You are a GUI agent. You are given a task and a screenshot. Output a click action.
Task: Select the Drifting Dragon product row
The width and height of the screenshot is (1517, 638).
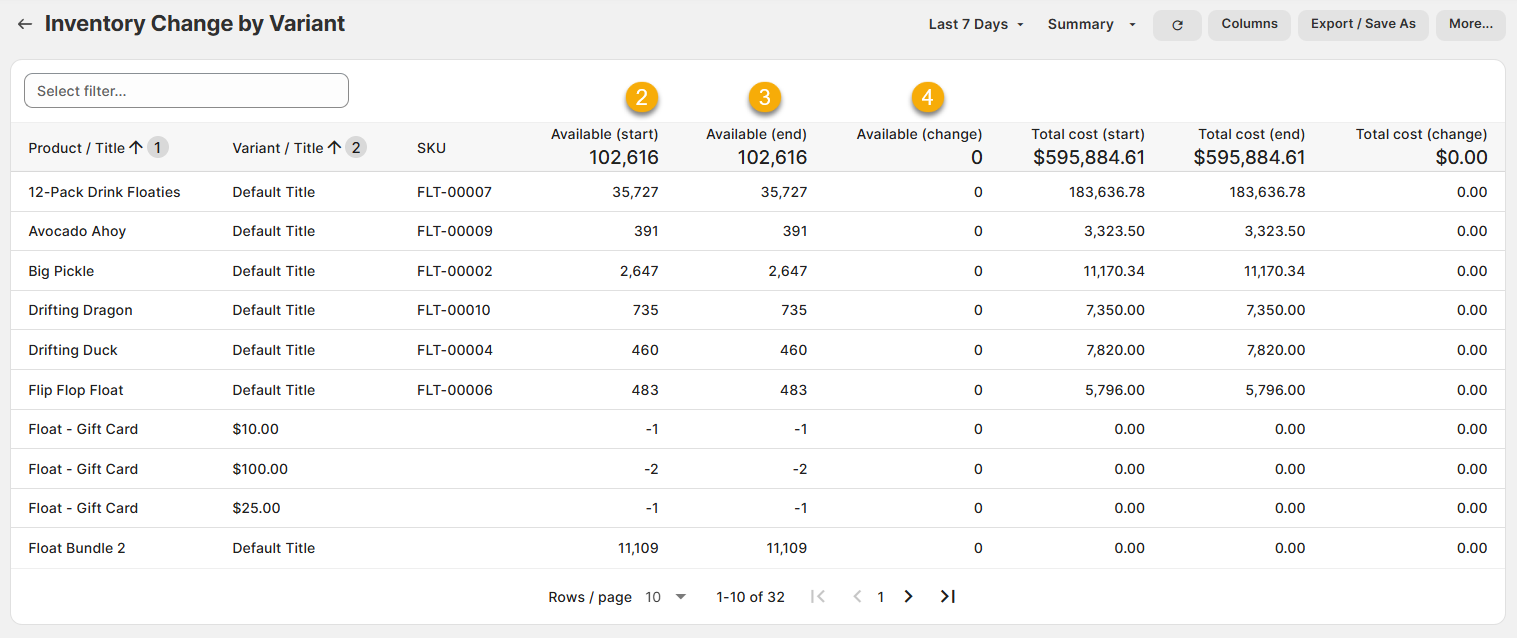[80, 310]
